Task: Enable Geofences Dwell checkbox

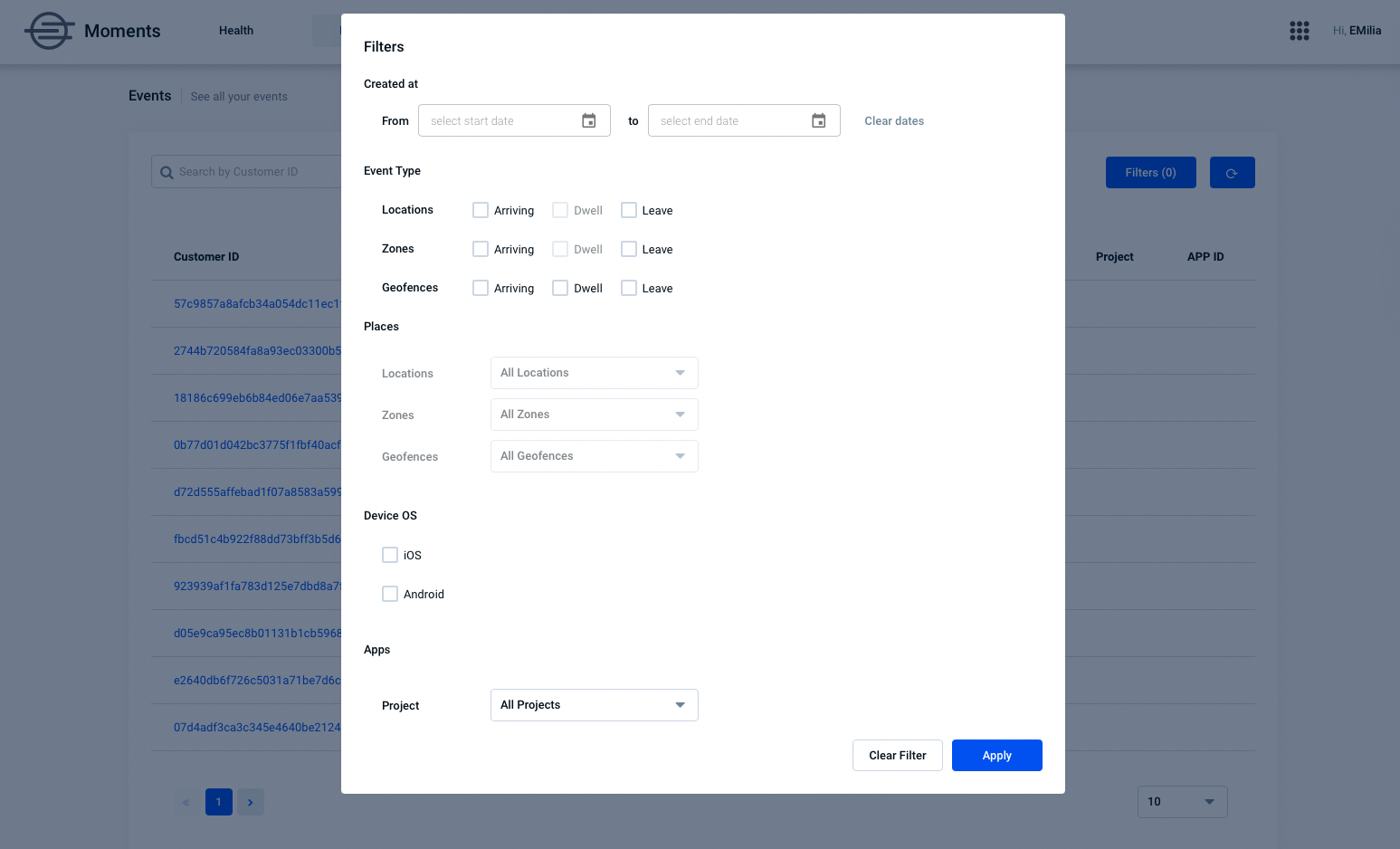Action: [560, 288]
